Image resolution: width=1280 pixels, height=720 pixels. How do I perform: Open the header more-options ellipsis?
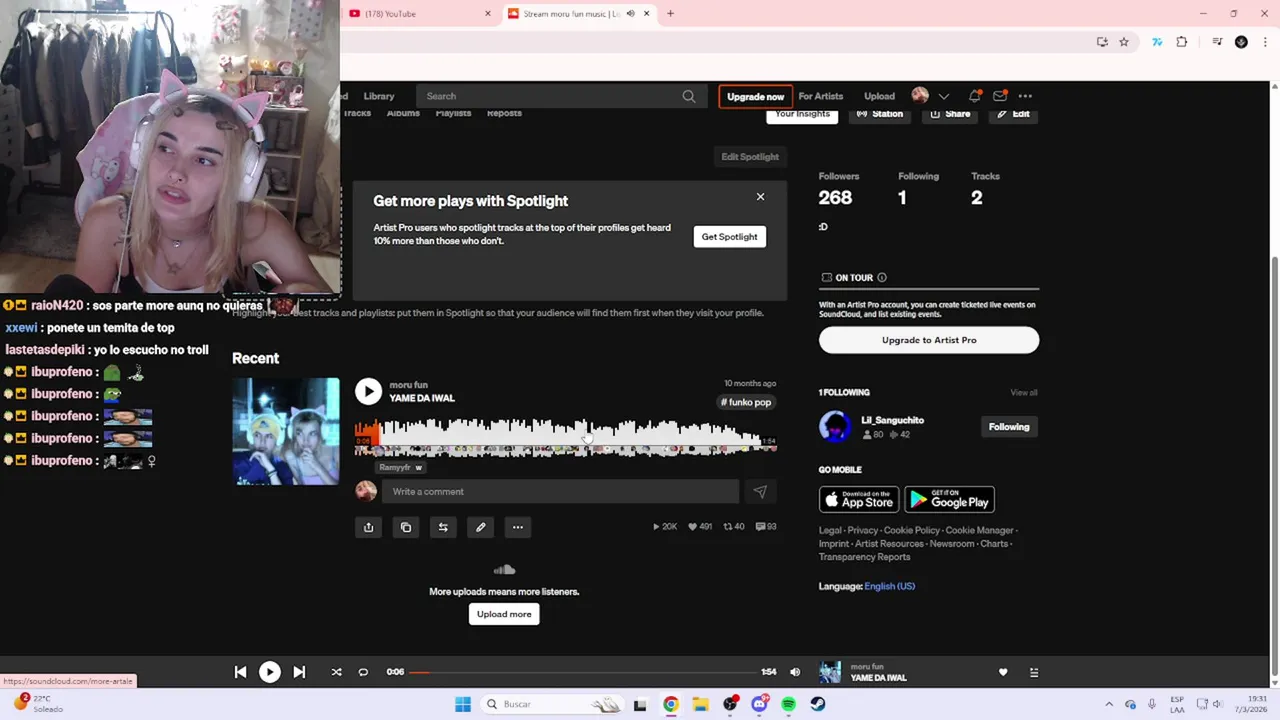pyautogui.click(x=1025, y=96)
